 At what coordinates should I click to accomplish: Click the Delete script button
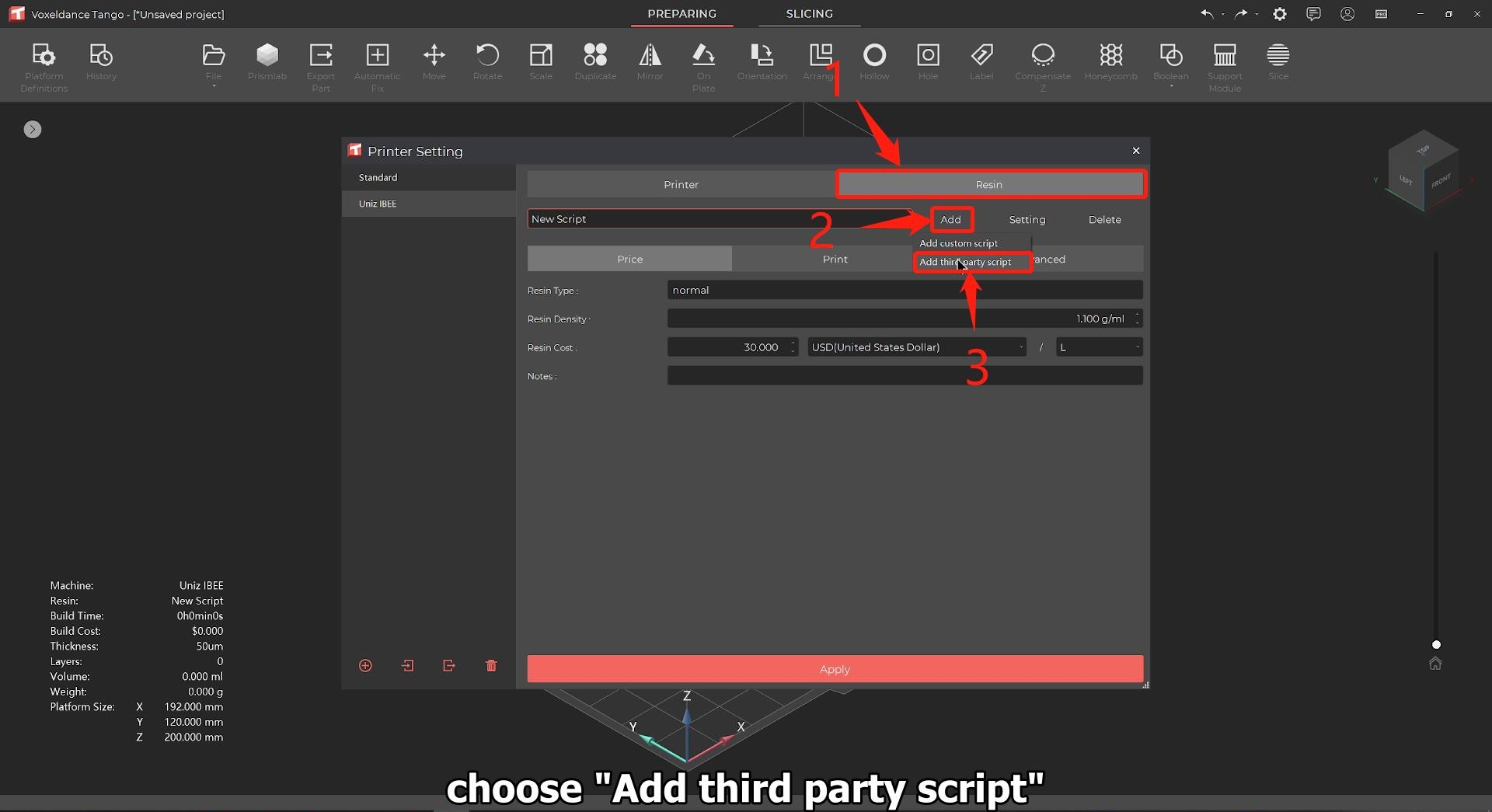[x=1105, y=219]
